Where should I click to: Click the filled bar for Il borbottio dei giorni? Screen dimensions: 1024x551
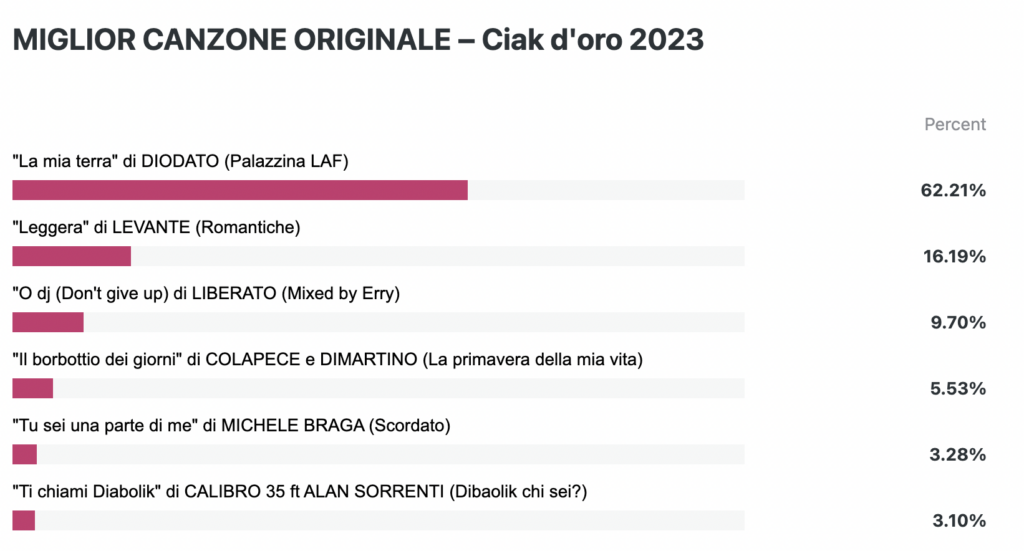coord(33,388)
